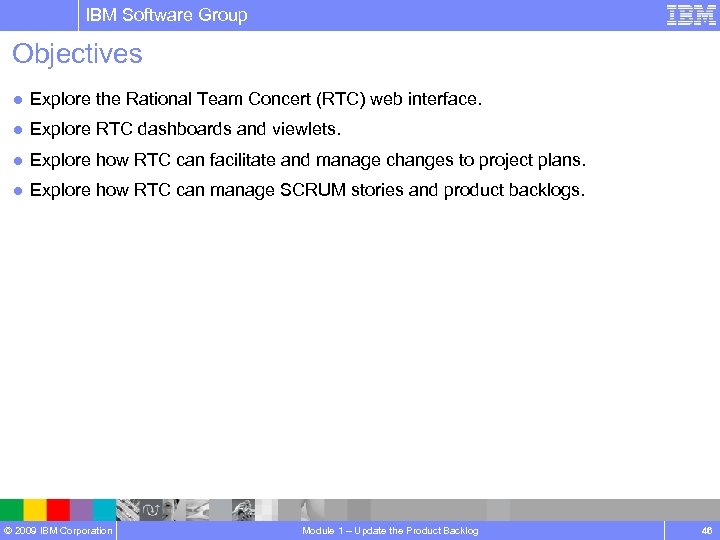Select the Objectives slide title
Image resolution: width=720 pixels, height=540 pixels.
[x=77, y=54]
